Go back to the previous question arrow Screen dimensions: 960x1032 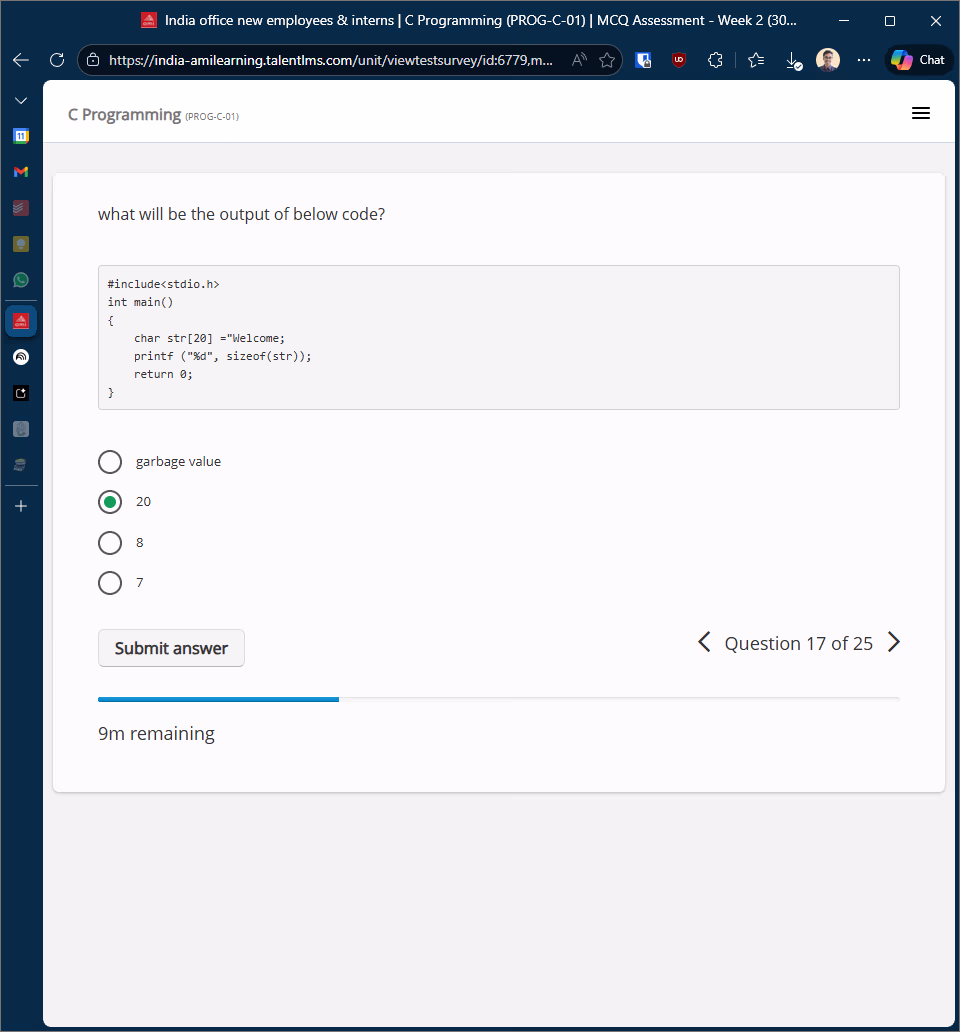pos(704,642)
